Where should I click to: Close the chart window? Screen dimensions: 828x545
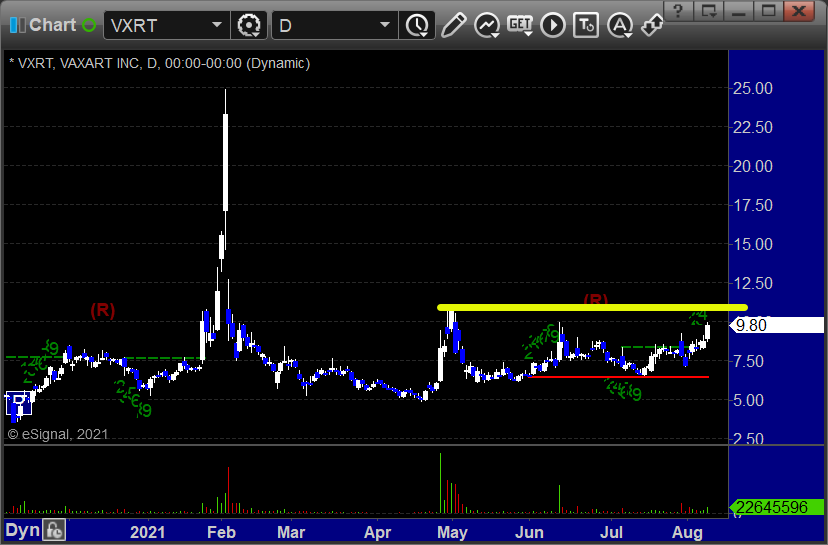coord(799,10)
